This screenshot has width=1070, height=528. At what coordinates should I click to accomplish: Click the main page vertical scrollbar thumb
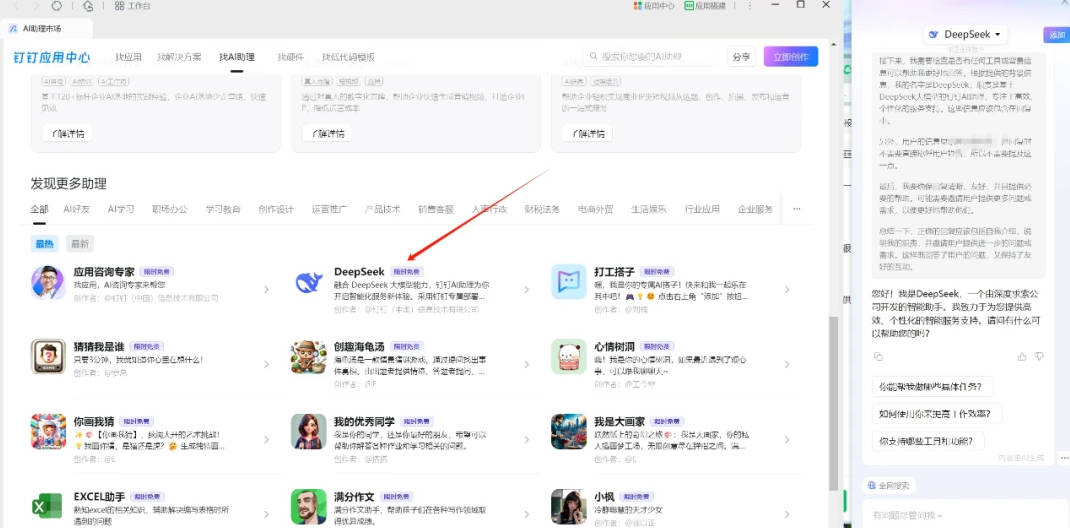[x=833, y=403]
